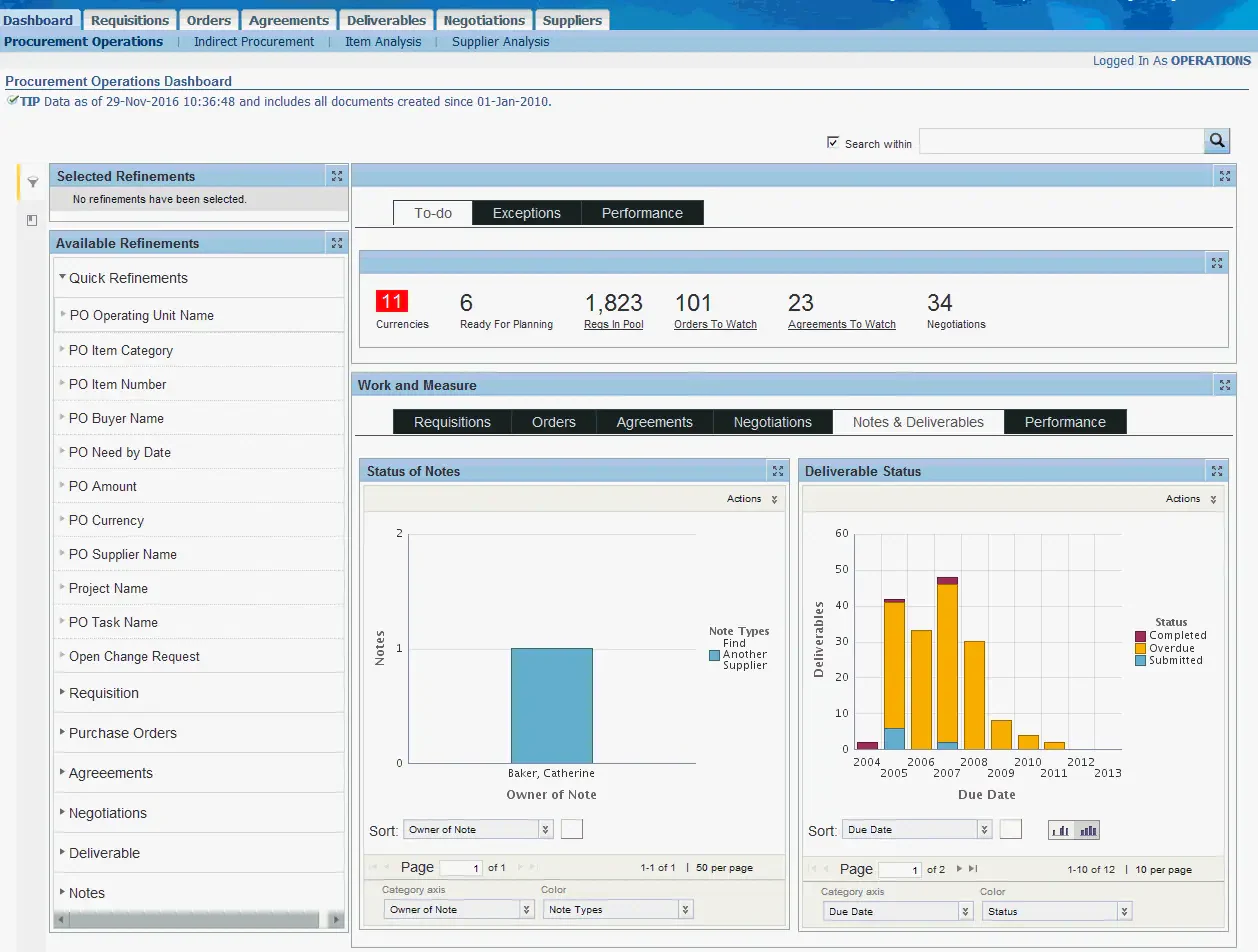The width and height of the screenshot is (1258, 952).
Task: Open the Reqs In Pool link
Action: (614, 324)
